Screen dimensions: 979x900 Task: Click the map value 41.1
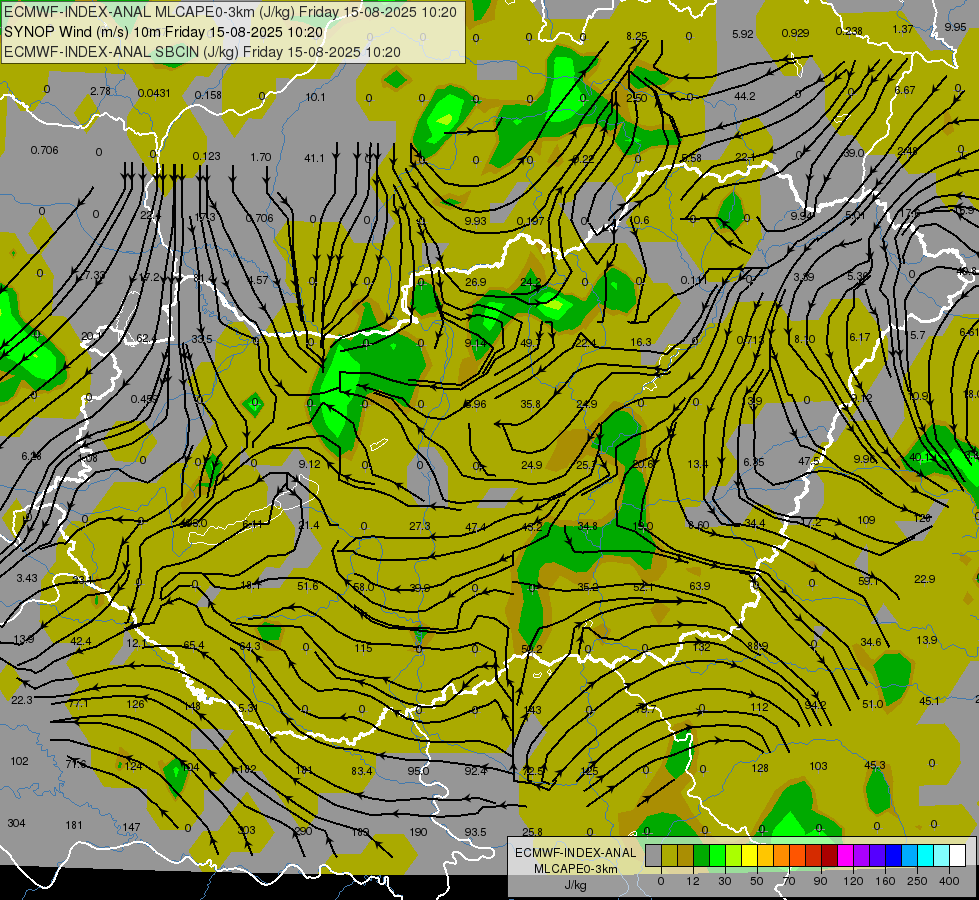point(314,159)
